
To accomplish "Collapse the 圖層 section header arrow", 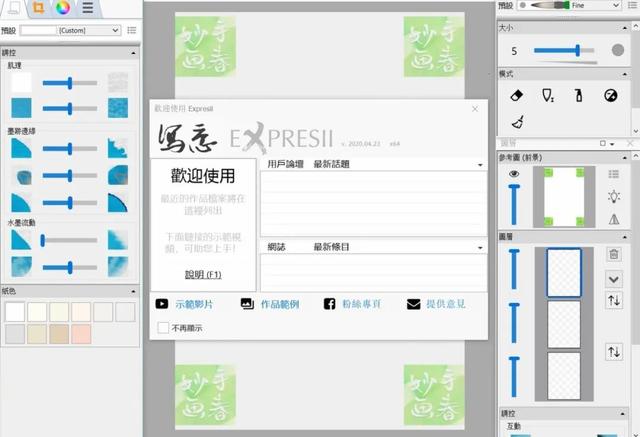I will pos(624,237).
